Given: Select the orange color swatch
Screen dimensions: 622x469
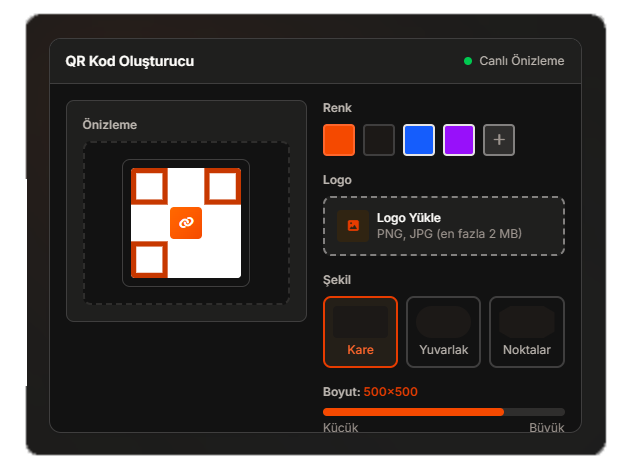Looking at the screenshot, I should tap(339, 140).
